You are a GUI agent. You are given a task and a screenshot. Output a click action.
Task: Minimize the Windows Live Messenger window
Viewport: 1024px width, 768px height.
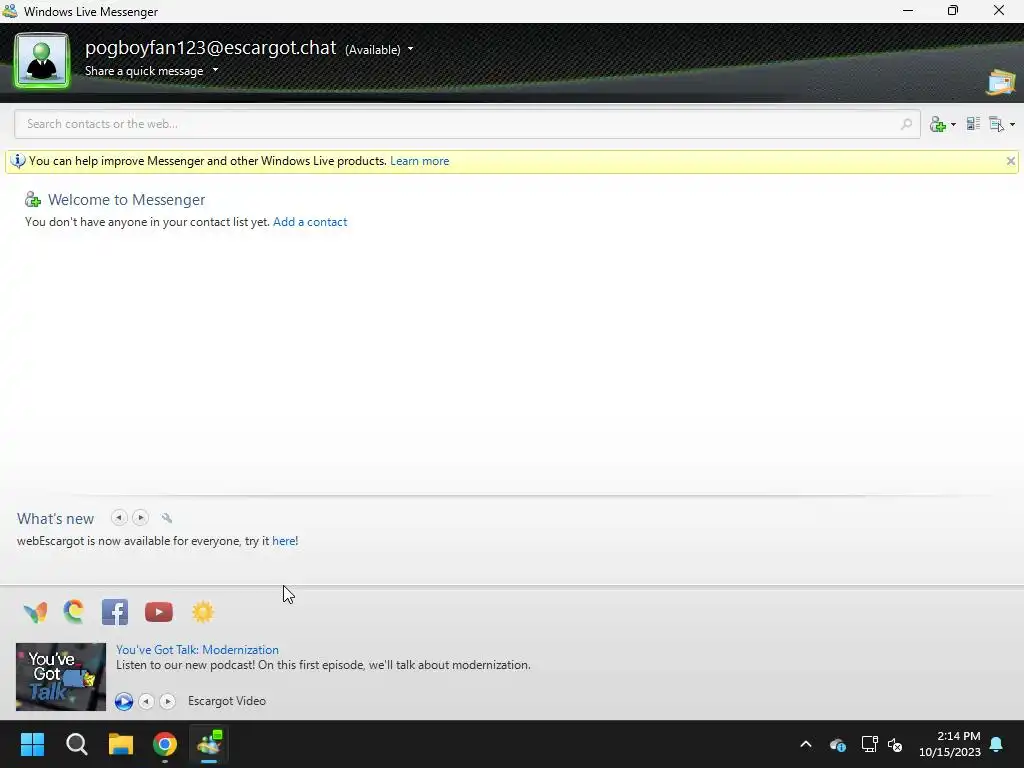[x=908, y=11]
